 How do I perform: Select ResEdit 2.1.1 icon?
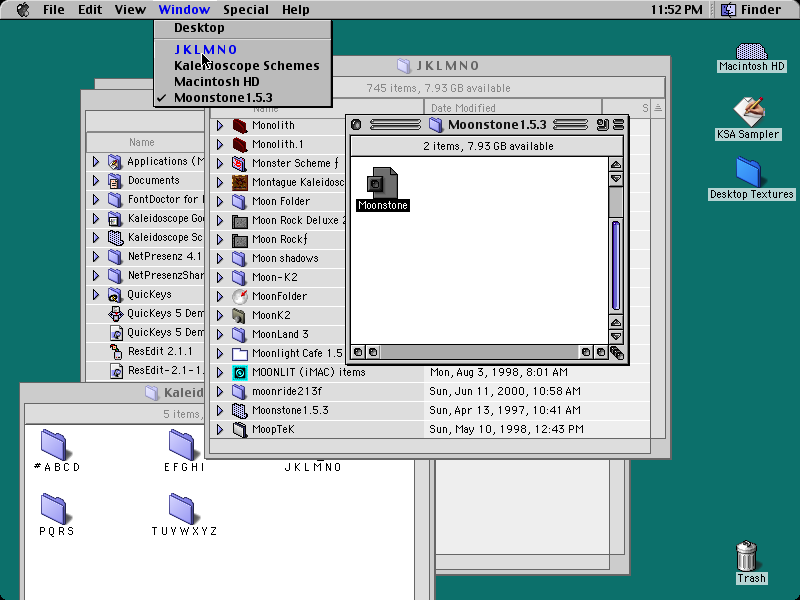pyautogui.click(x=116, y=352)
